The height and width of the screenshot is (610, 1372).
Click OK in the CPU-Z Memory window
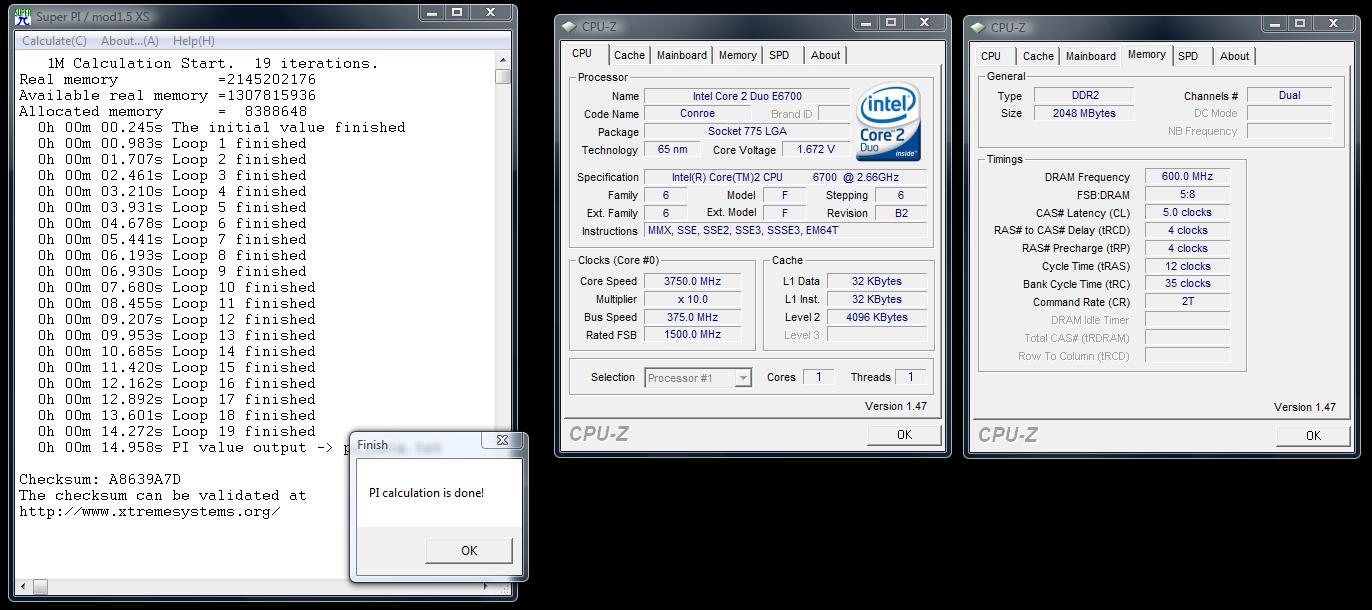pos(1313,435)
